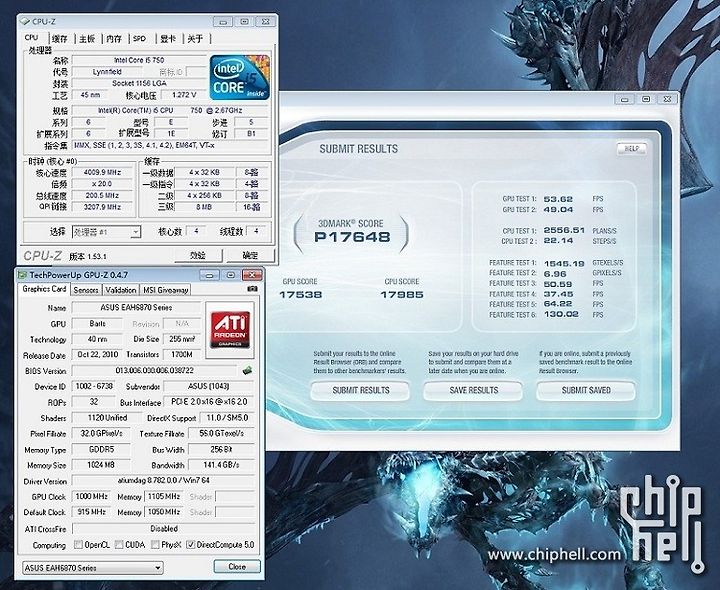Click the GPU SCORE value 17538
720x590 pixels.
point(300,294)
